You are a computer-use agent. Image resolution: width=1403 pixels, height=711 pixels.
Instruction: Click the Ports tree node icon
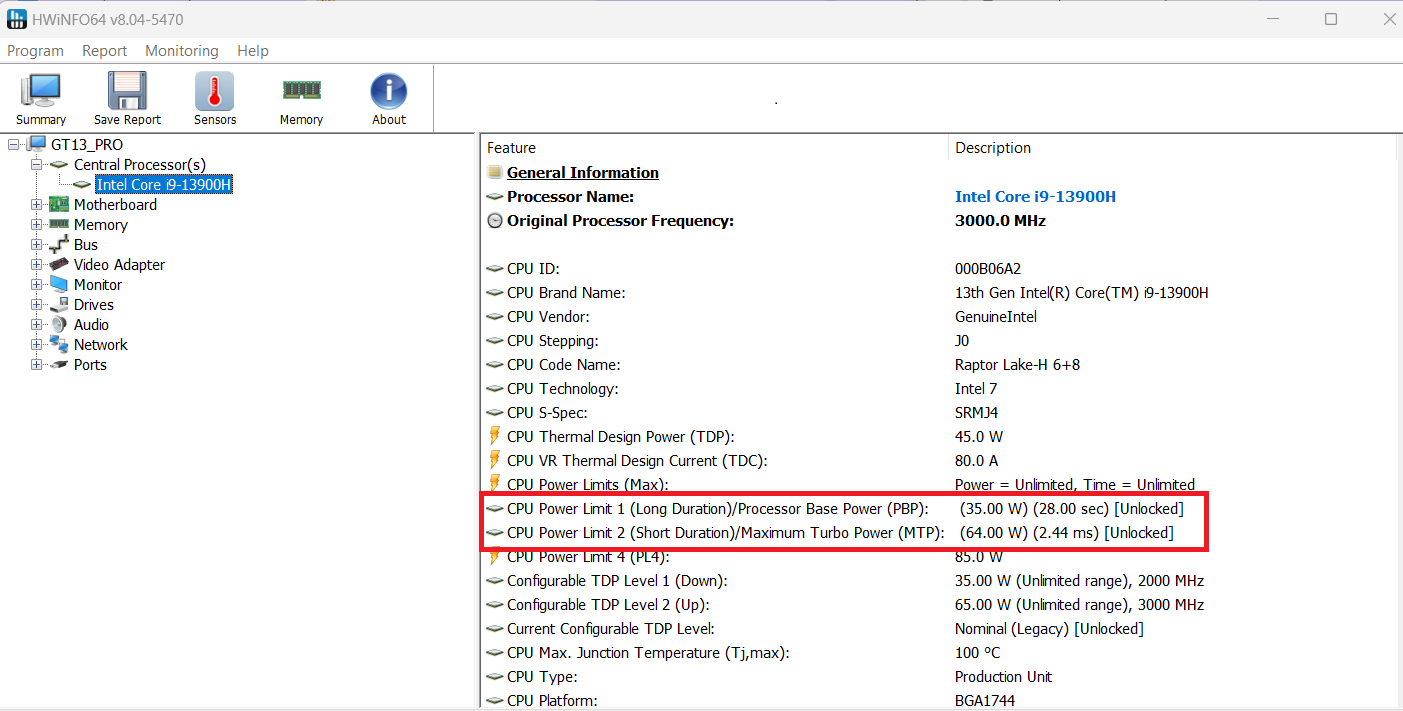[x=59, y=364]
